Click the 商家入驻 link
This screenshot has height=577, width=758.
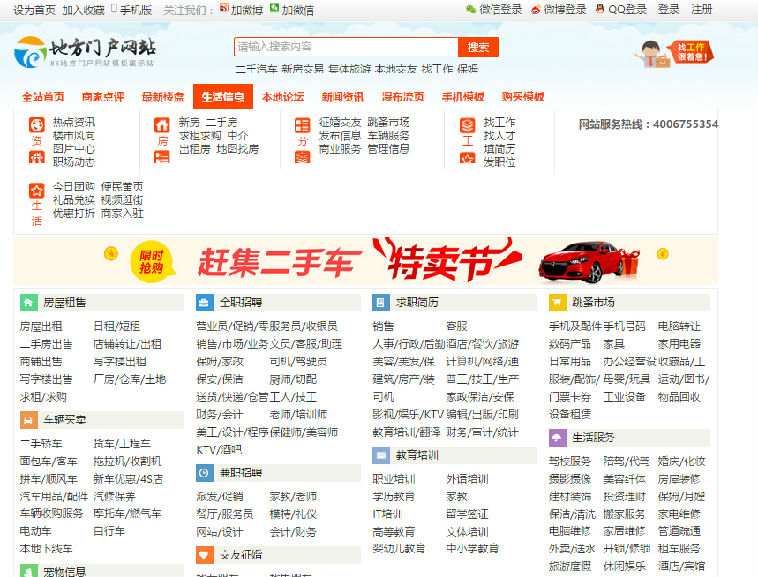click(122, 213)
